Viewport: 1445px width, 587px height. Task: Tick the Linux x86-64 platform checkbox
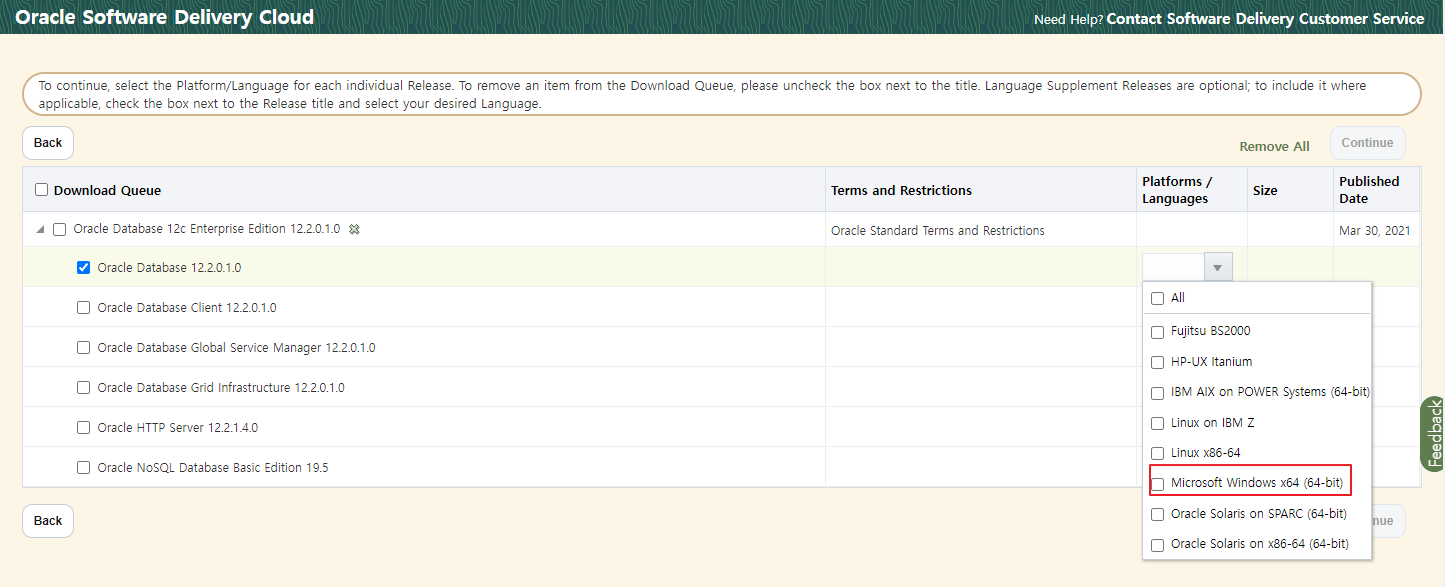click(x=1158, y=454)
